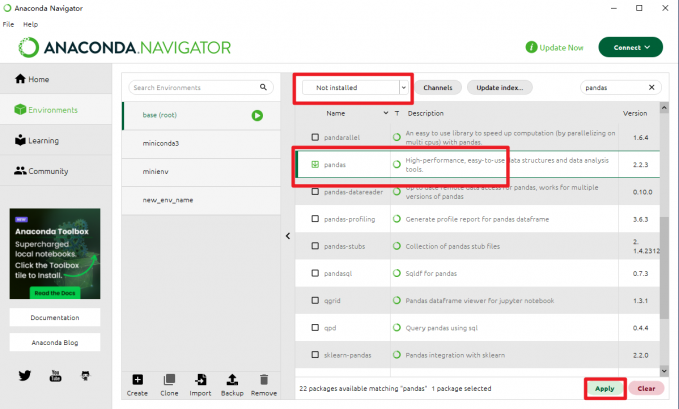
Task: Open the Documentation link button
Action: 55,317
